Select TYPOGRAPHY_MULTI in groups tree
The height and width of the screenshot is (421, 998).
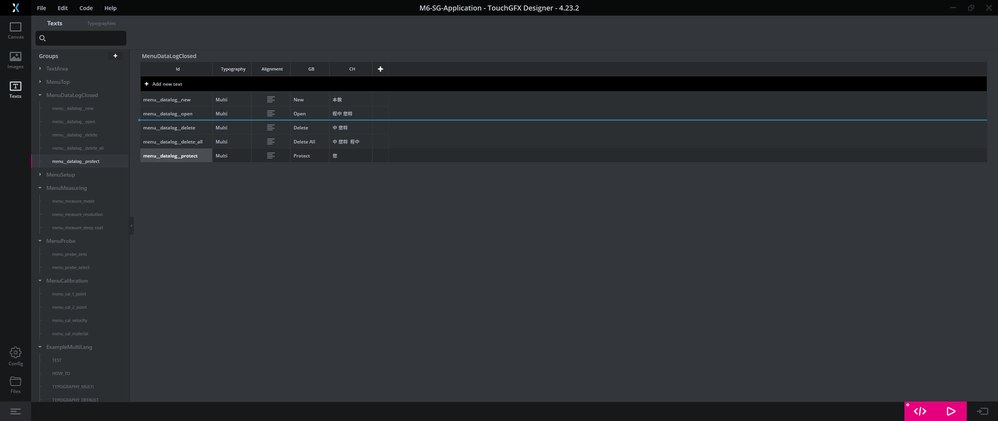coord(71,387)
